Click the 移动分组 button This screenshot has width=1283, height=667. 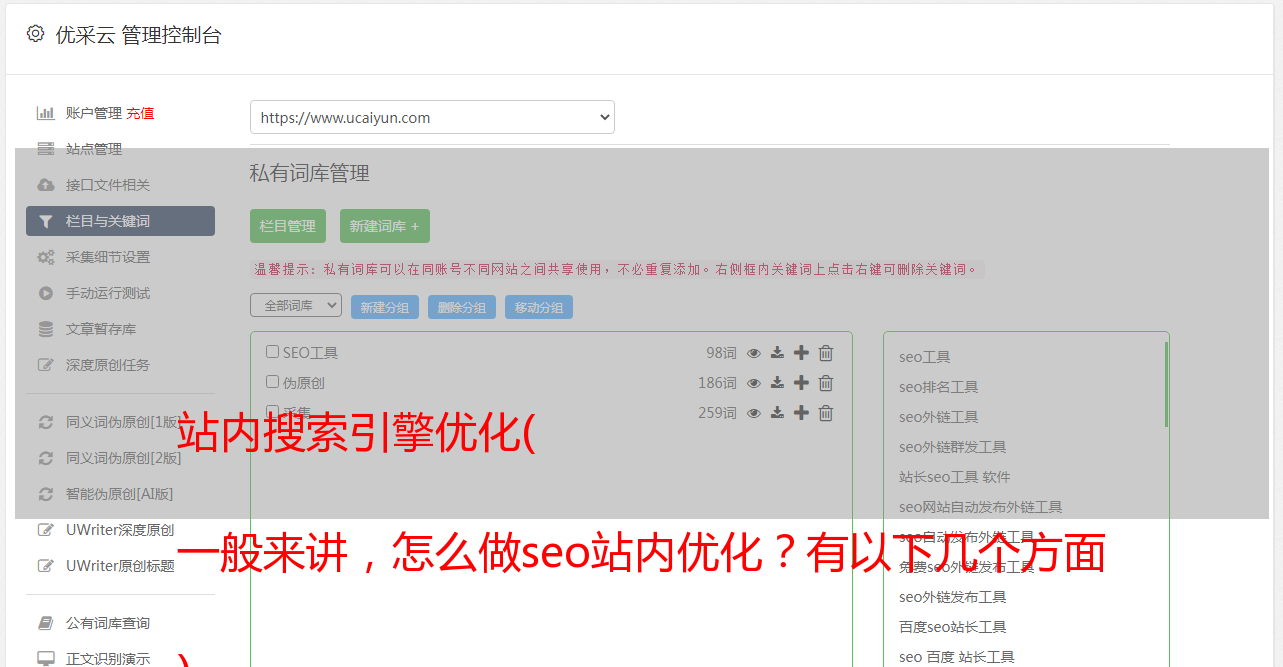539,307
